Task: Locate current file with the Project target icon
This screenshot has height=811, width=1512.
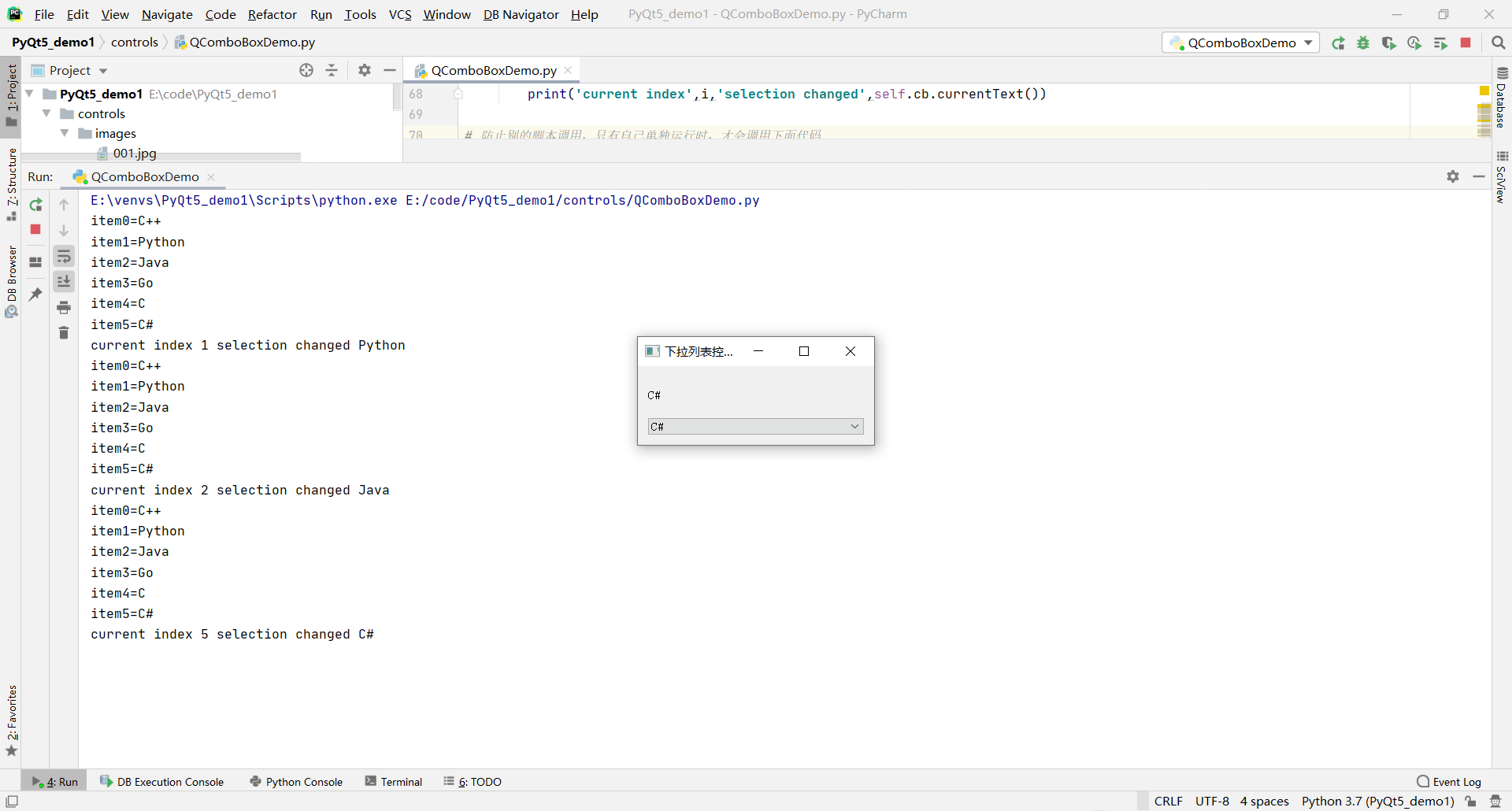Action: [x=306, y=70]
